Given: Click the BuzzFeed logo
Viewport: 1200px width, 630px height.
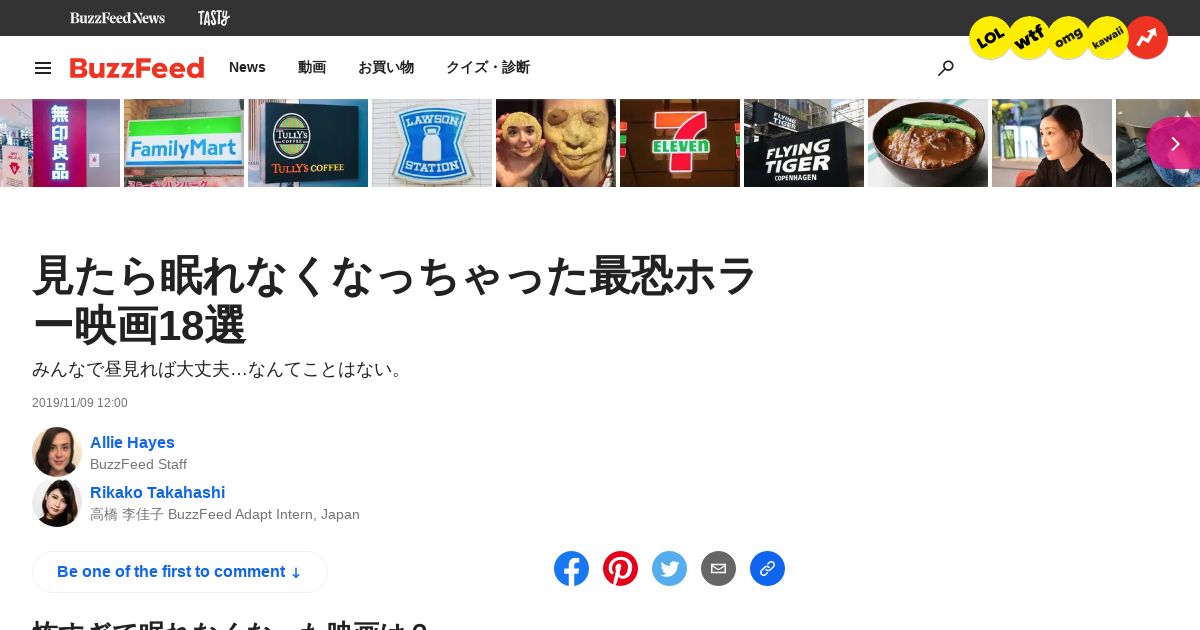Looking at the screenshot, I should [137, 68].
